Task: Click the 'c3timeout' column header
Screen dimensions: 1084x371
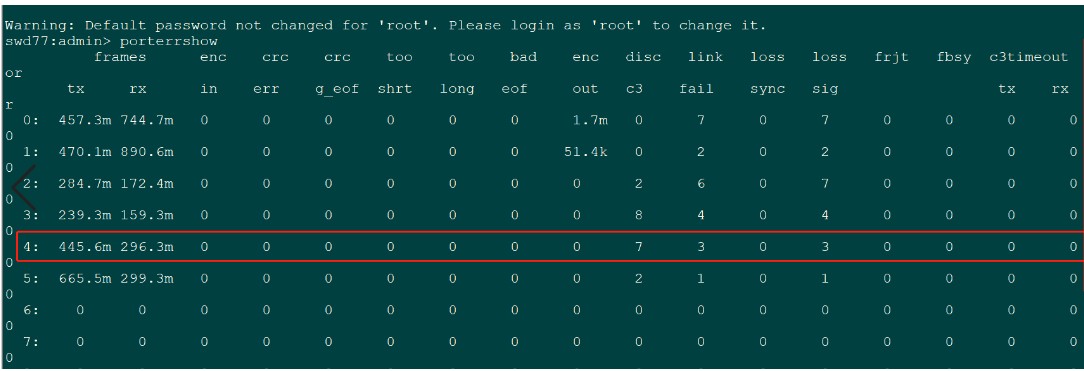Action: pos(1029,57)
